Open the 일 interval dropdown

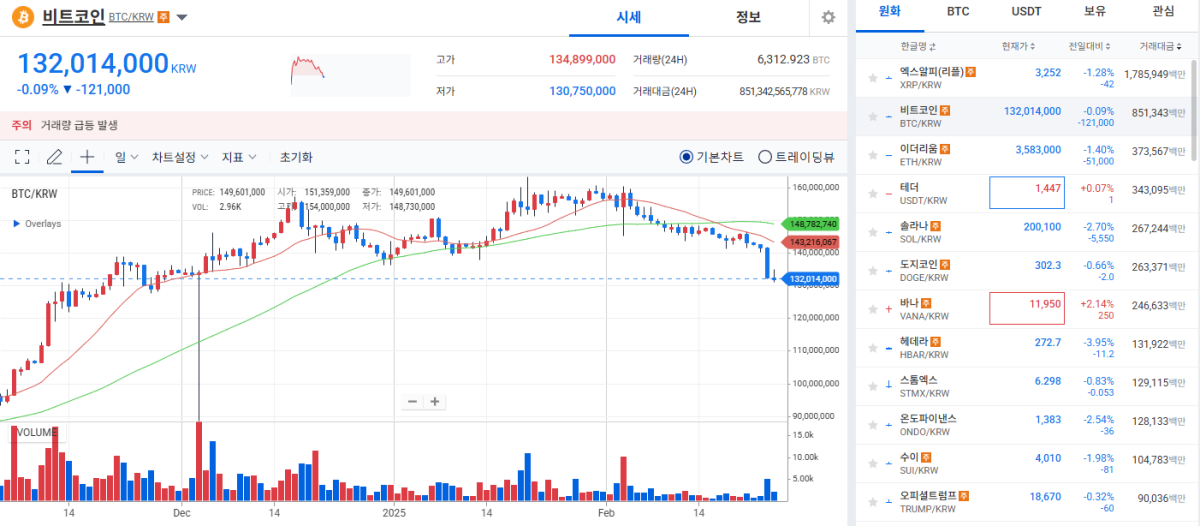(x=127, y=157)
